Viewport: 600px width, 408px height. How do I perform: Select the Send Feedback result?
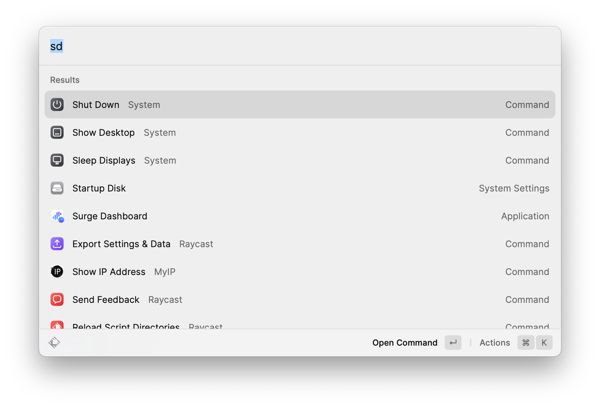pos(300,299)
